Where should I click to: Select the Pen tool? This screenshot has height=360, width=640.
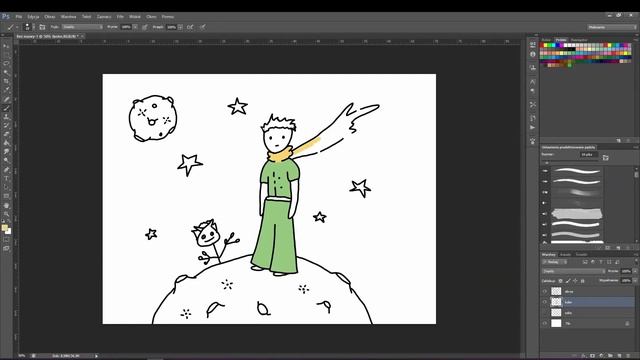(6, 170)
